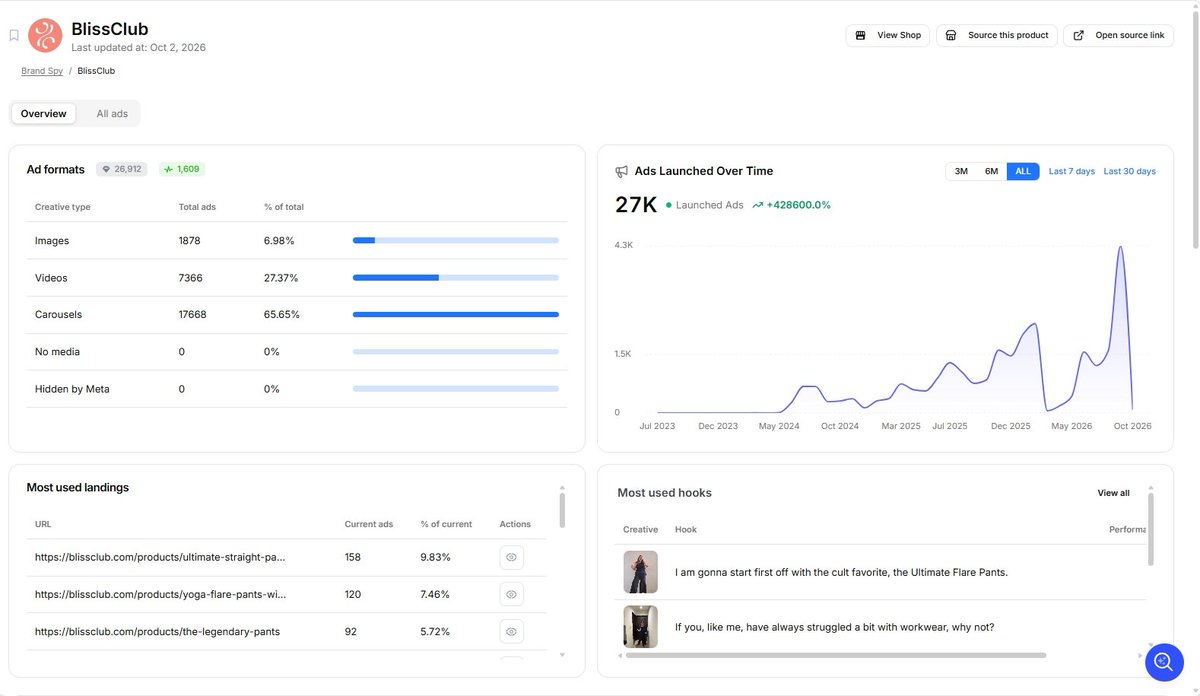The height and width of the screenshot is (696, 1200).
Task: Click the green 1,609 active ads badge
Action: point(182,169)
